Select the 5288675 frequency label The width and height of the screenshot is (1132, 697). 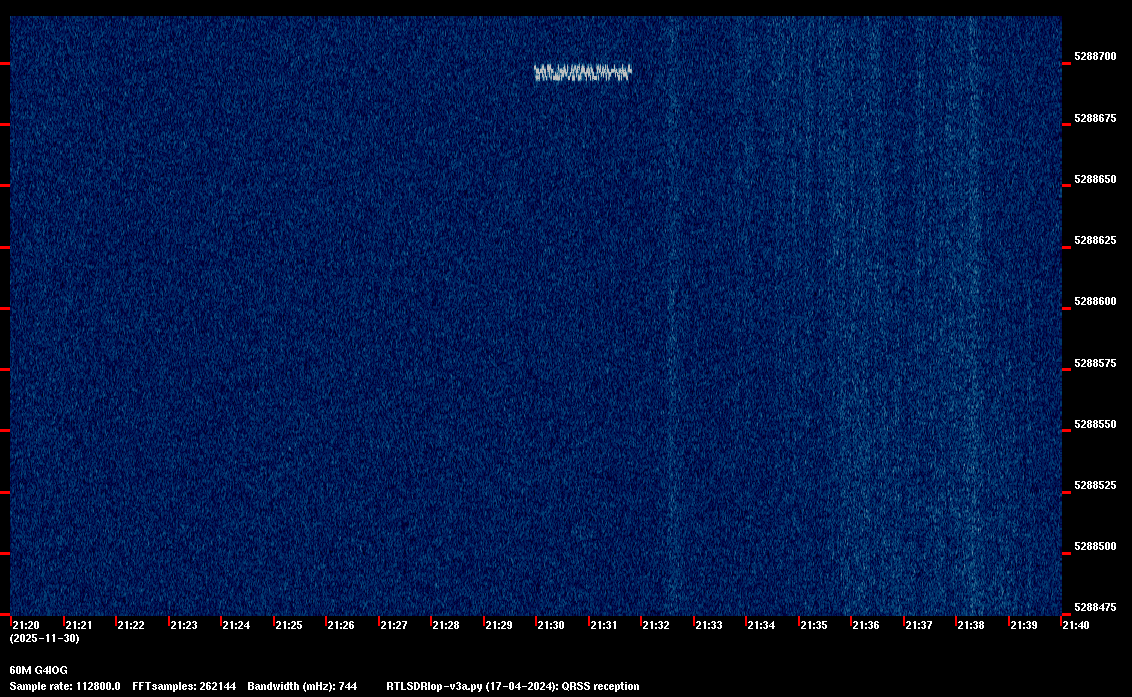pos(1095,118)
